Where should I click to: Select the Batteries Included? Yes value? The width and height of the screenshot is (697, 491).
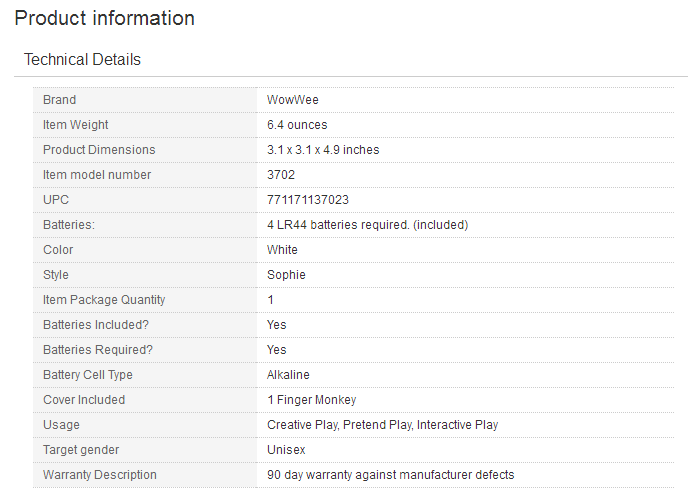tap(276, 324)
